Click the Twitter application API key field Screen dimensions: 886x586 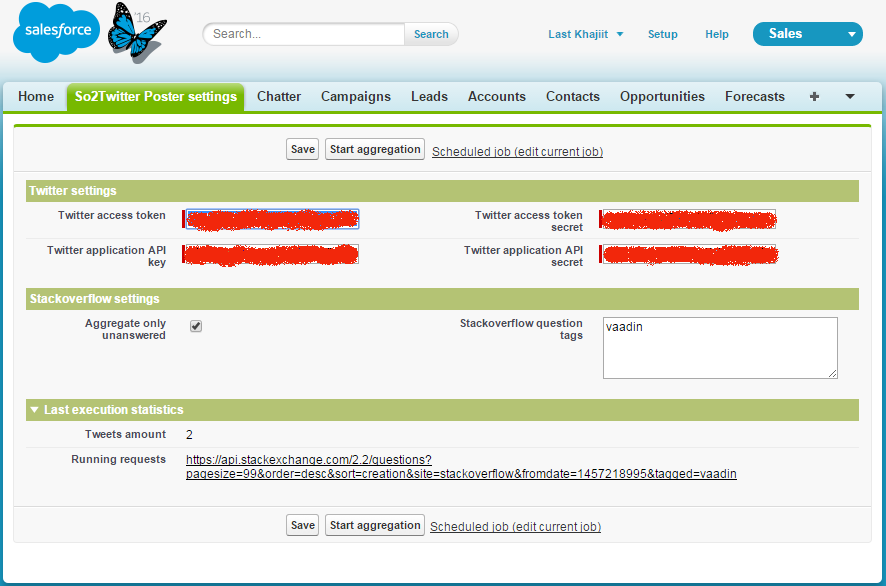tap(272, 254)
